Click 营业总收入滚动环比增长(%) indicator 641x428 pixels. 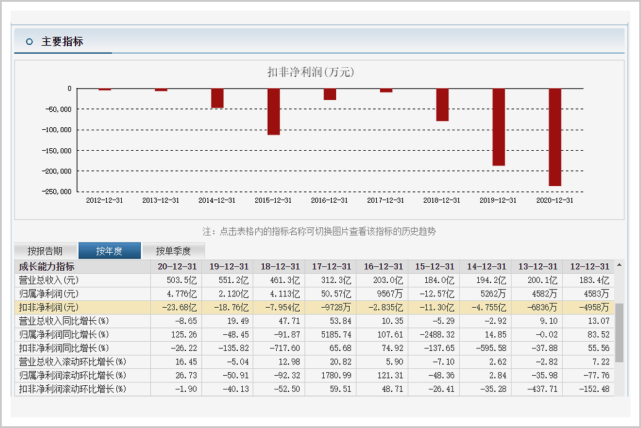72,362
